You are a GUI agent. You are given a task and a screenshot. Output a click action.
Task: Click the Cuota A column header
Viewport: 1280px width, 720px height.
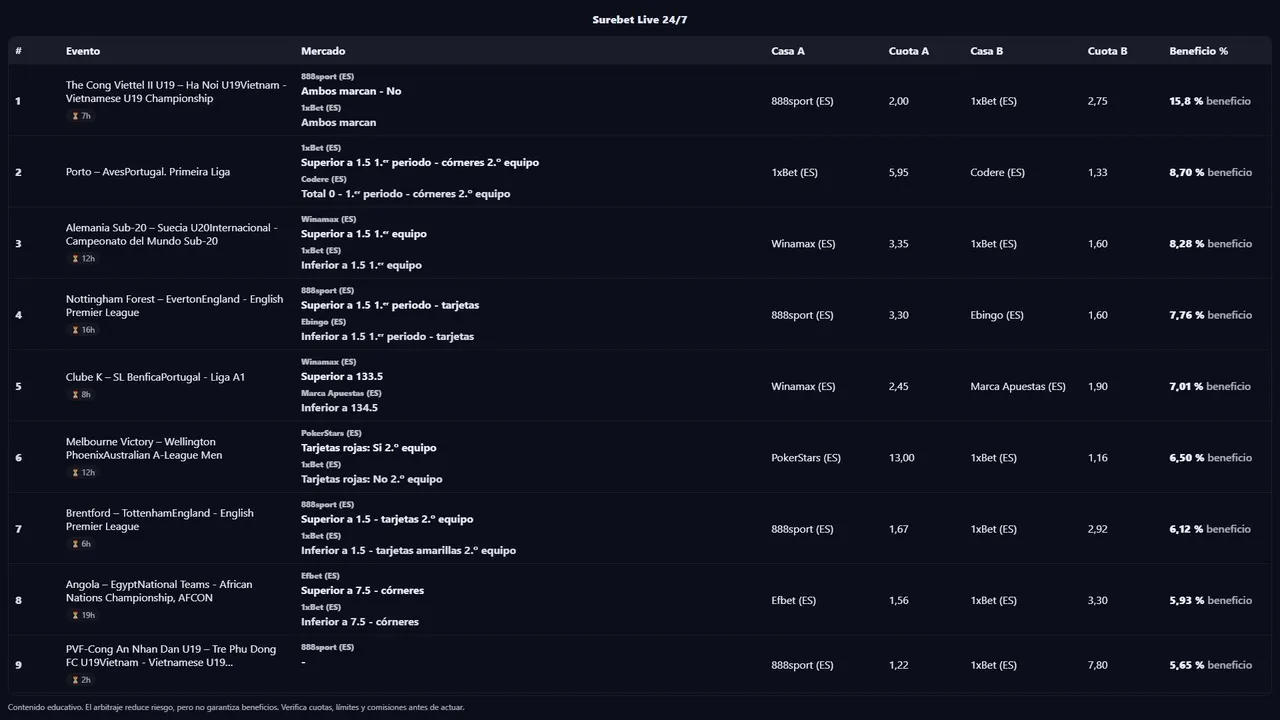pyautogui.click(x=908, y=51)
